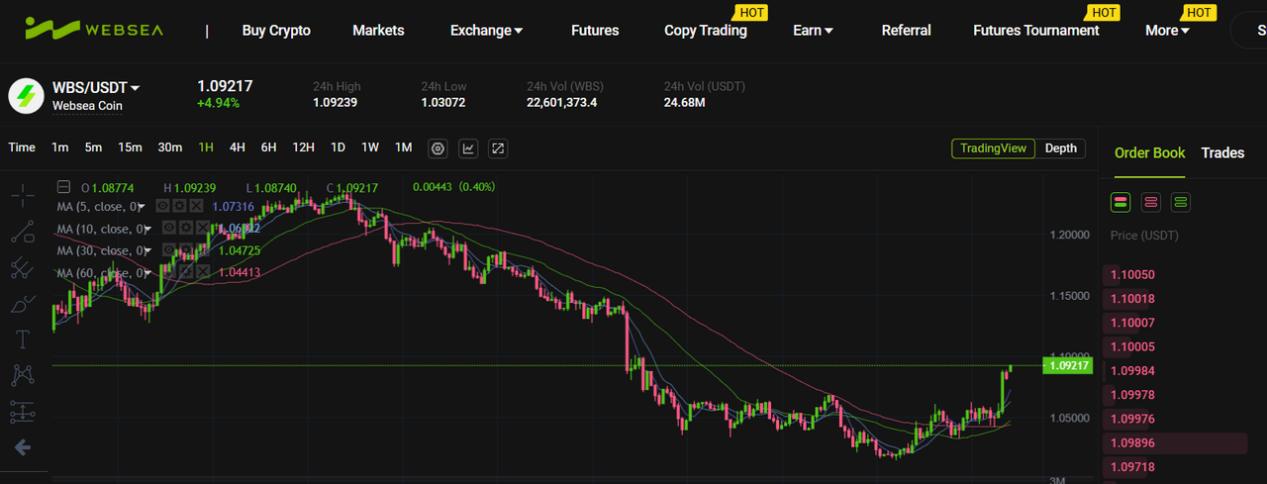Image resolution: width=1267 pixels, height=484 pixels.
Task: Show buy orders only in order book
Action: [x=1181, y=202]
